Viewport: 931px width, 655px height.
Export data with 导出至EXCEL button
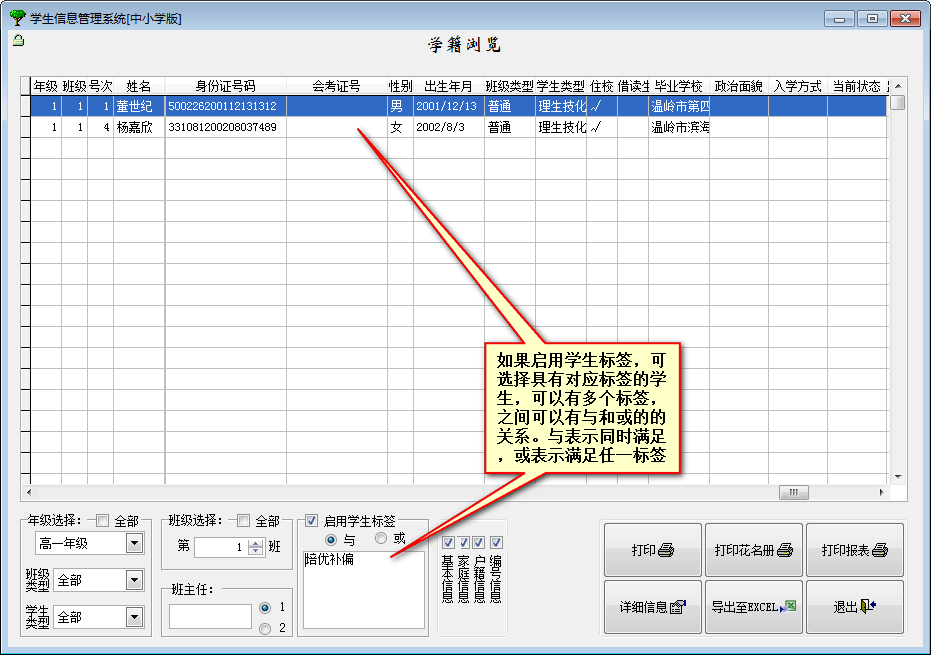[x=753, y=607]
